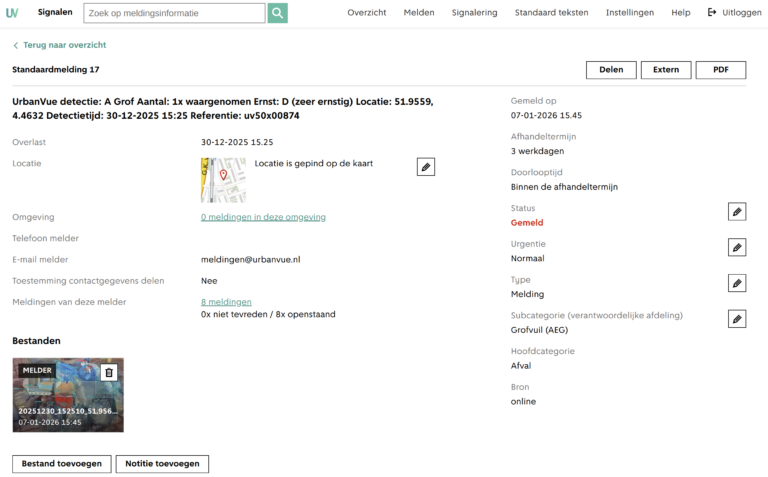Edit the Subcategorie pencil icon

tap(737, 319)
